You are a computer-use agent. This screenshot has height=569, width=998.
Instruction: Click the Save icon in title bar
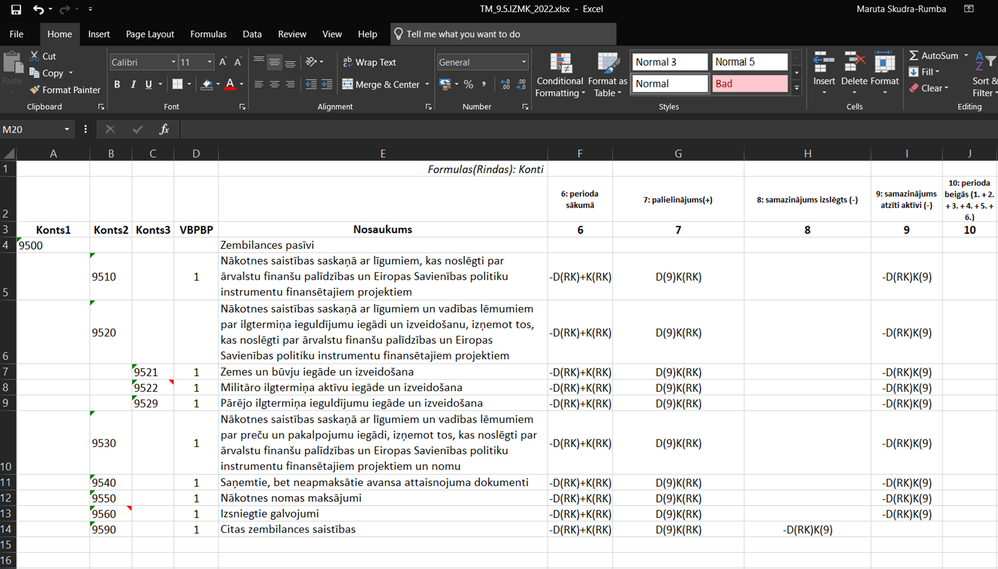(16, 9)
